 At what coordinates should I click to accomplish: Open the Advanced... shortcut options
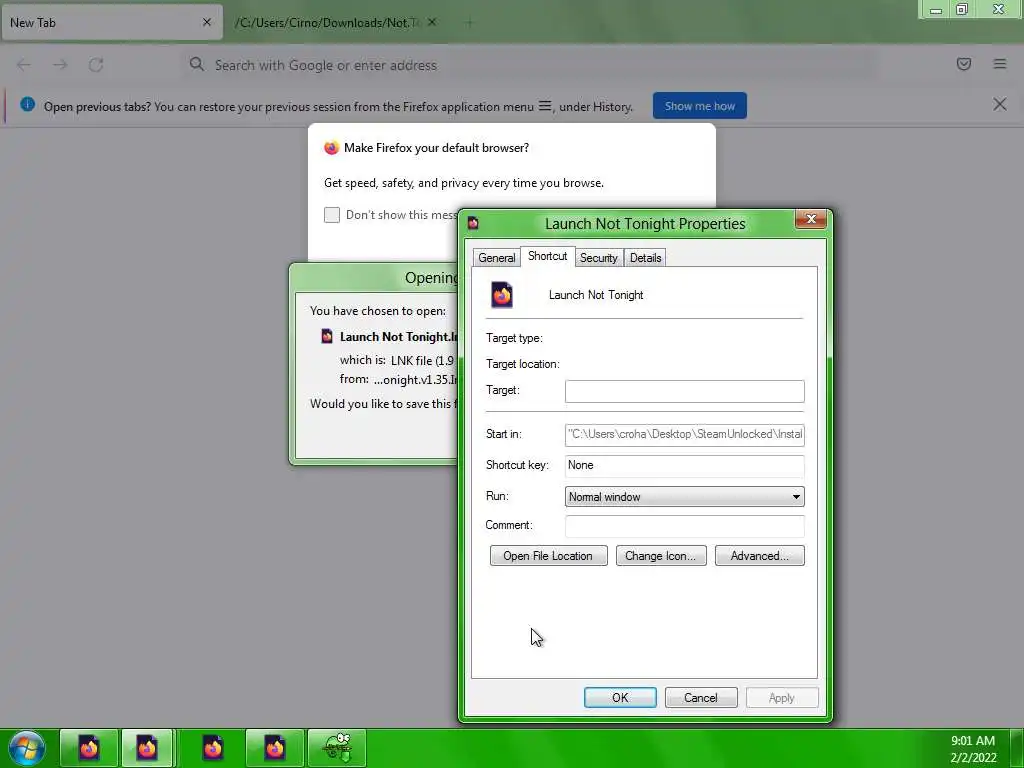coord(760,556)
